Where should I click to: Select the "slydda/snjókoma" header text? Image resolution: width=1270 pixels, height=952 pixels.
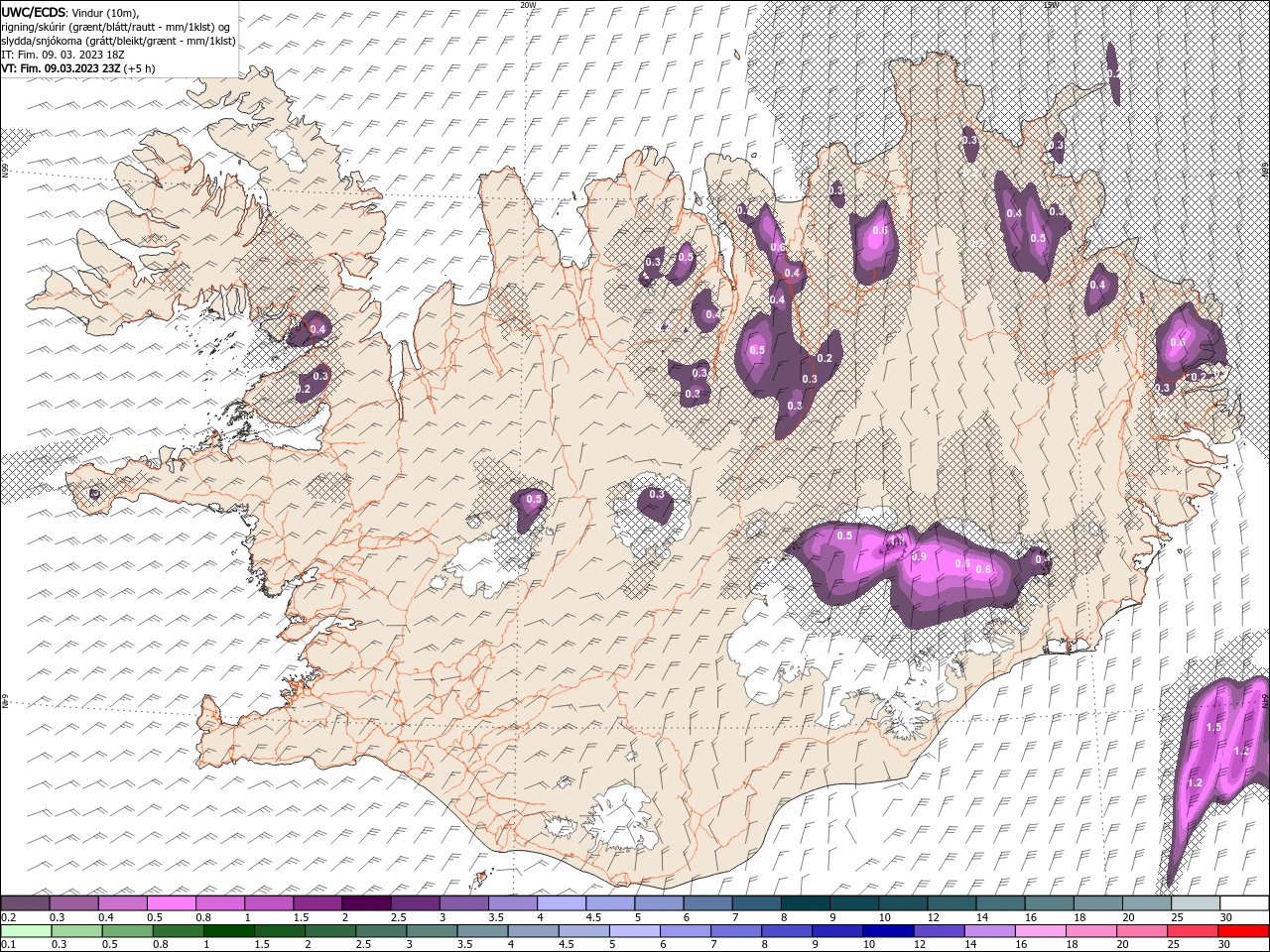(x=42, y=41)
